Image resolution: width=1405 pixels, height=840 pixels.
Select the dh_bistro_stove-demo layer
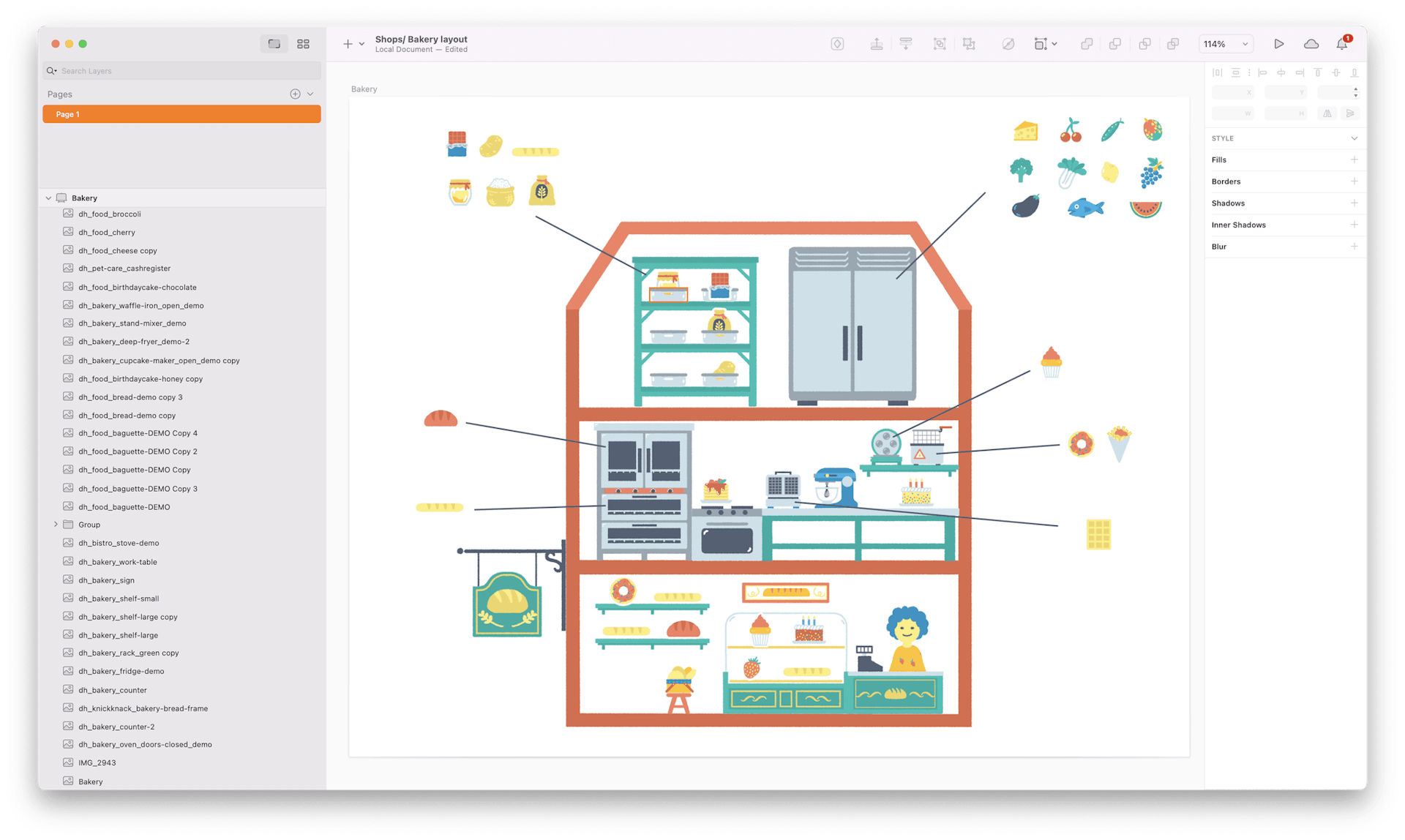183,543
